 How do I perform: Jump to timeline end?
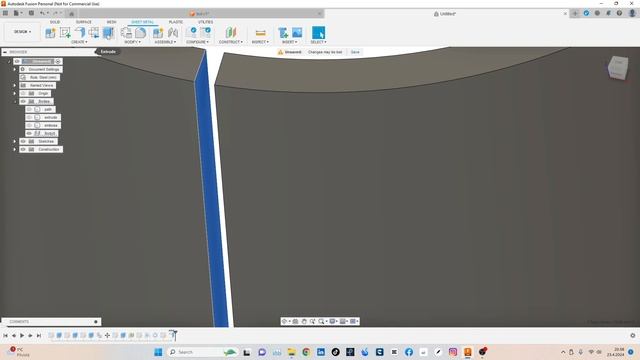(x=39, y=336)
